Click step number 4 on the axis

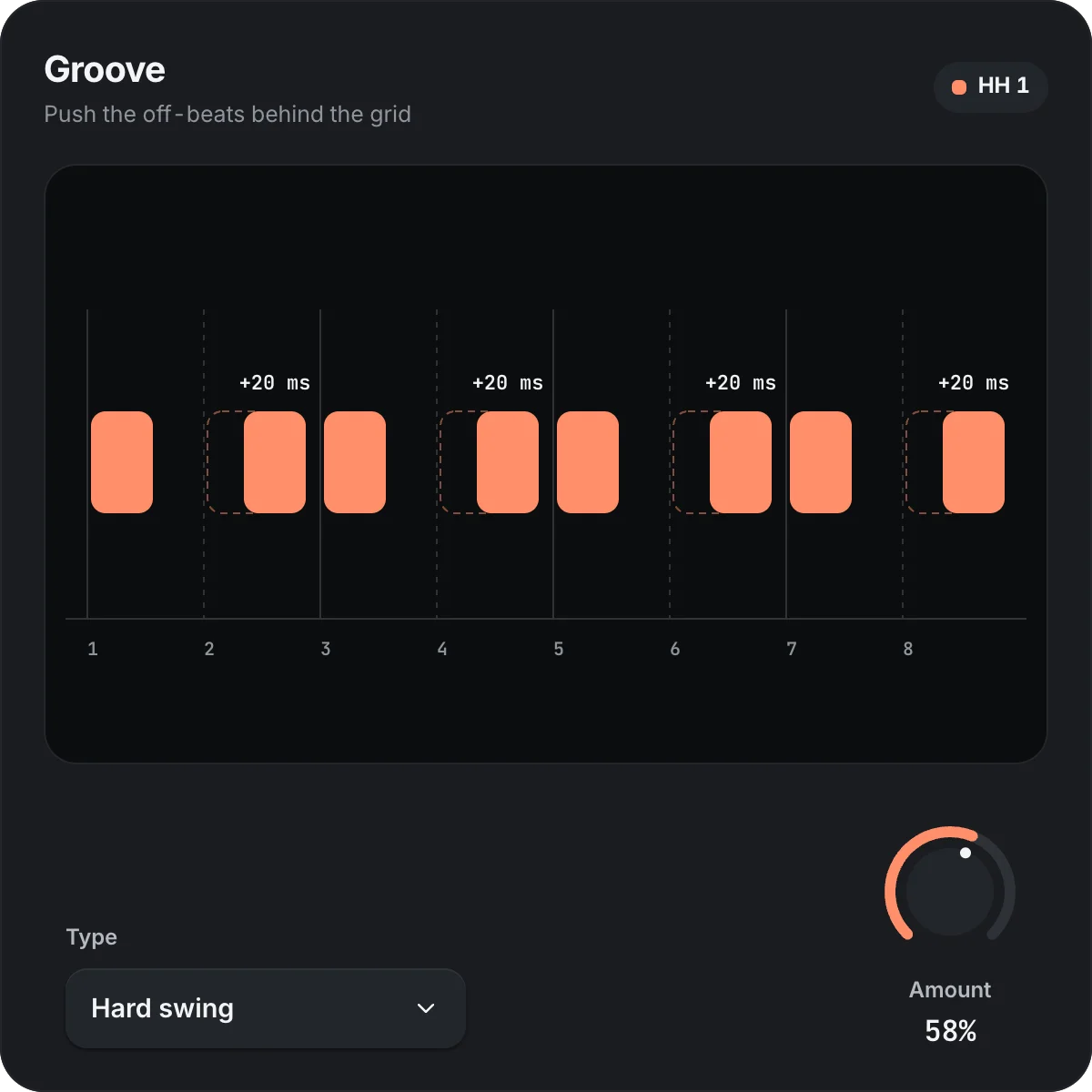tap(442, 649)
